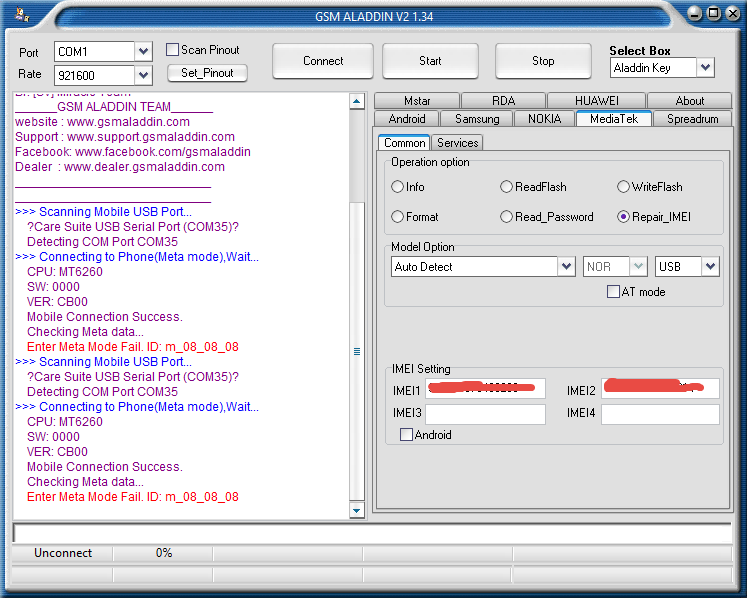This screenshot has width=747, height=598.
Task: Open the About tab
Action: pyautogui.click(x=689, y=101)
